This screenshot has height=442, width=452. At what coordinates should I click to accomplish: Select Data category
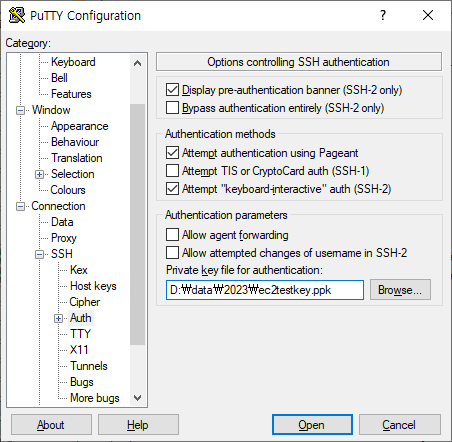click(62, 222)
